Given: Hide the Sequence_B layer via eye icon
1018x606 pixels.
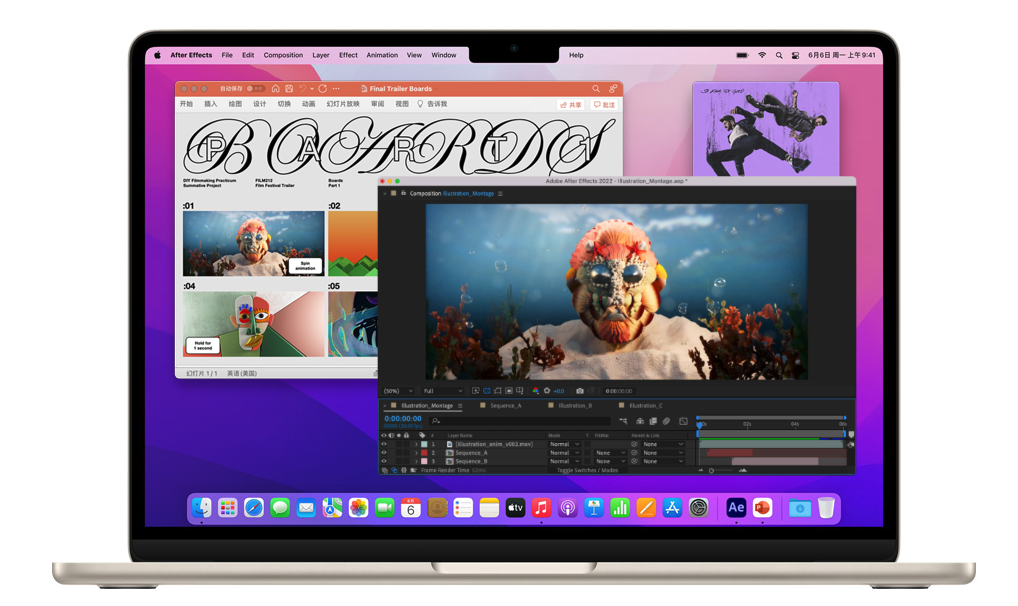Looking at the screenshot, I should coord(384,461).
